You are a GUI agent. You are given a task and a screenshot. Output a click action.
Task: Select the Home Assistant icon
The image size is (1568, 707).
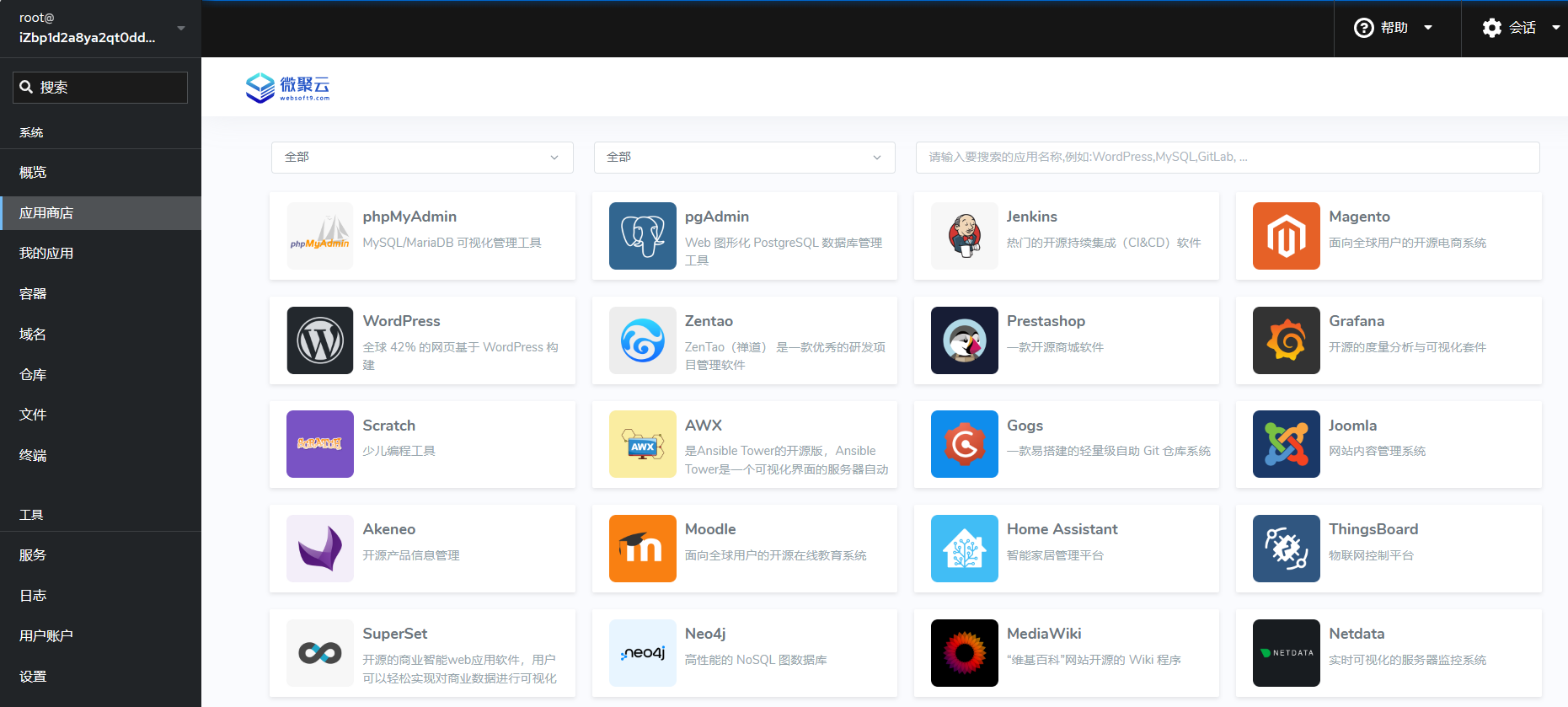click(x=964, y=549)
